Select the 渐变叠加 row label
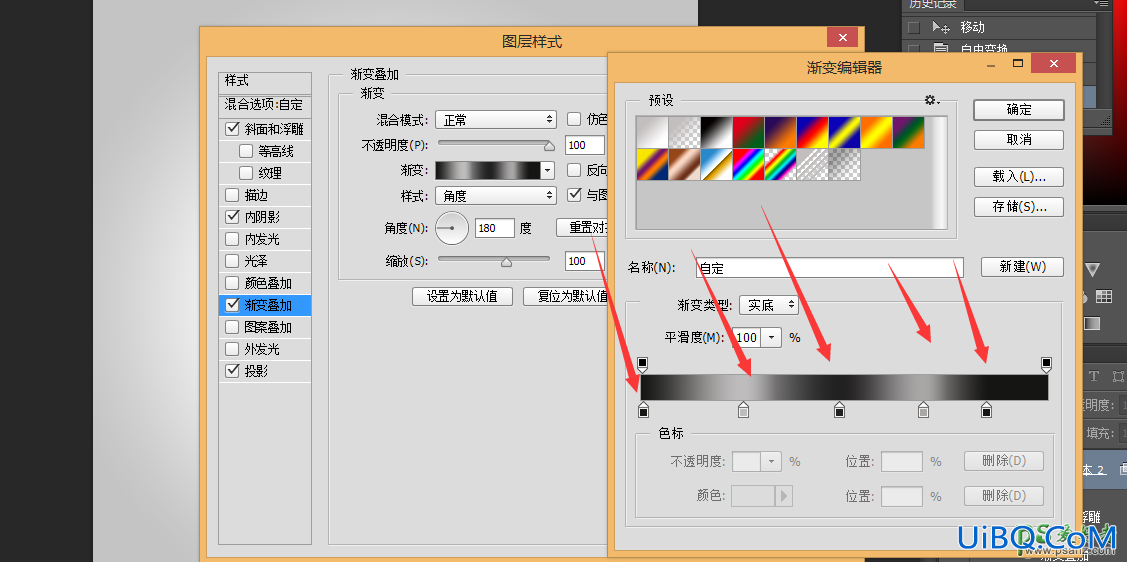 pyautogui.click(x=268, y=305)
